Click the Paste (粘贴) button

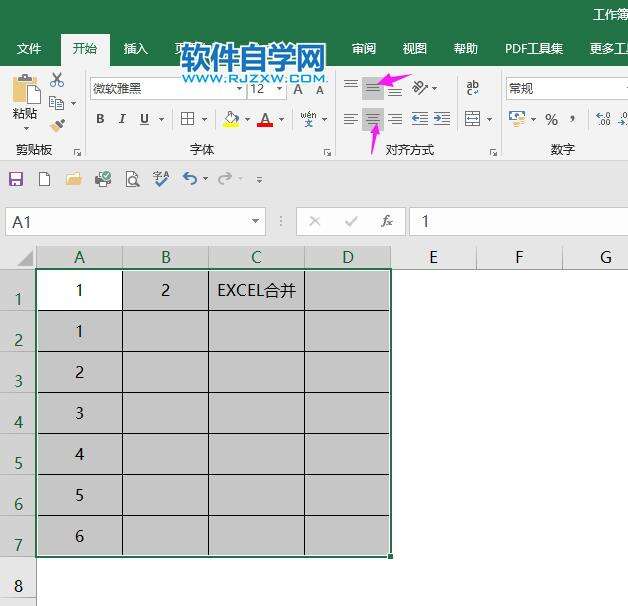coord(25,100)
